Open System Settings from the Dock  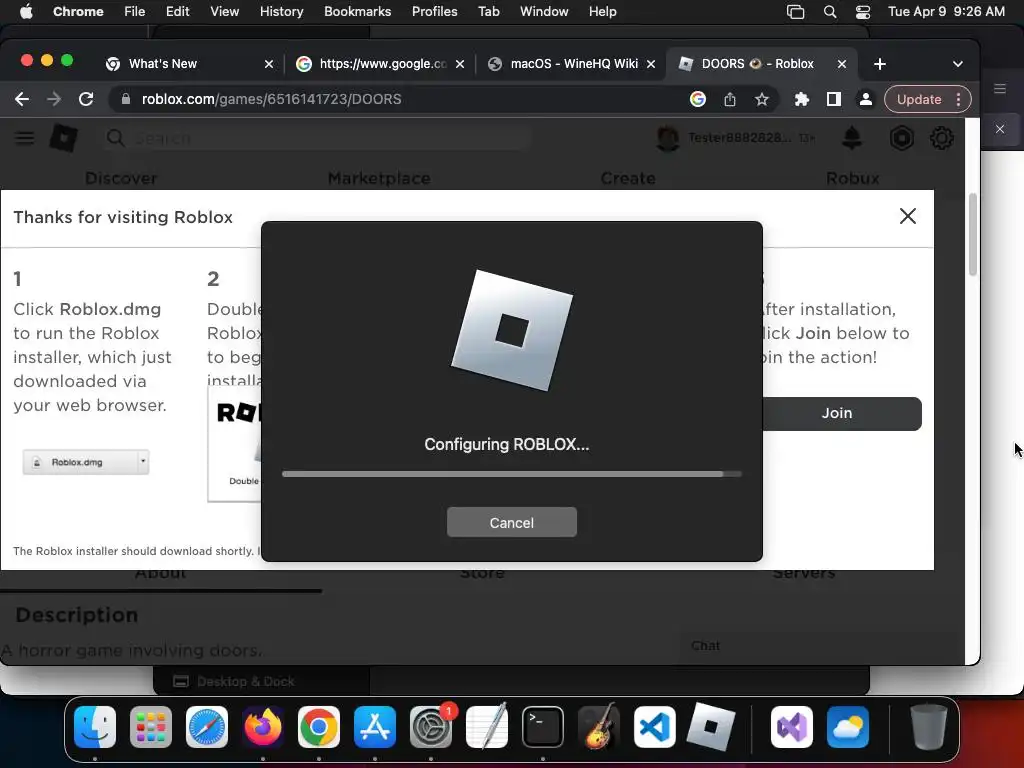coord(431,726)
